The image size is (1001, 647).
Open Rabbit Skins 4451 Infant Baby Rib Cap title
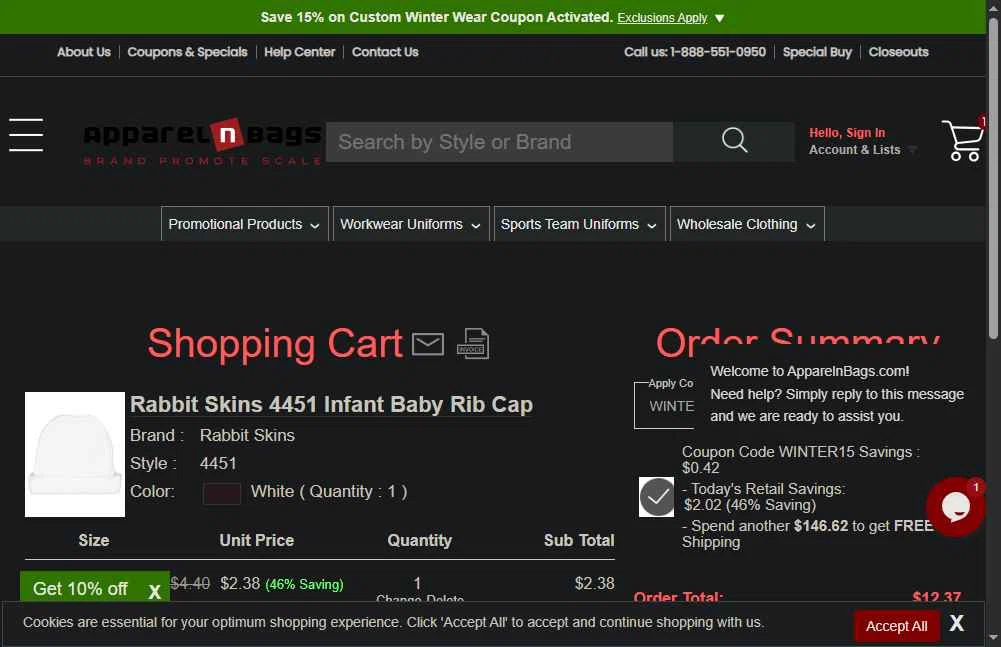point(331,404)
